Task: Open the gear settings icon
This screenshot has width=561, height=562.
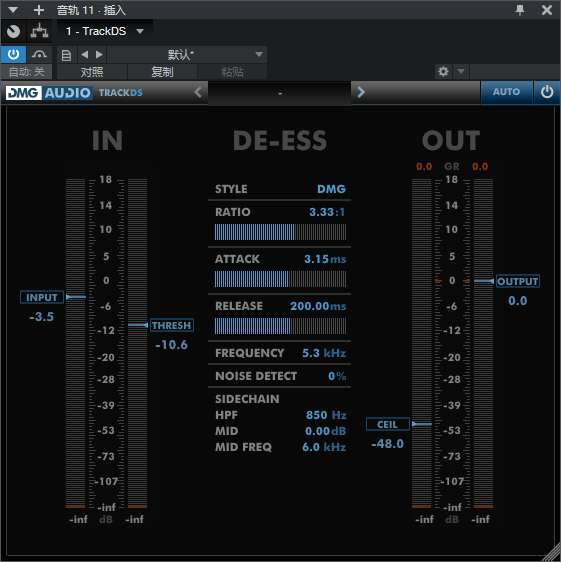Action: 443,72
